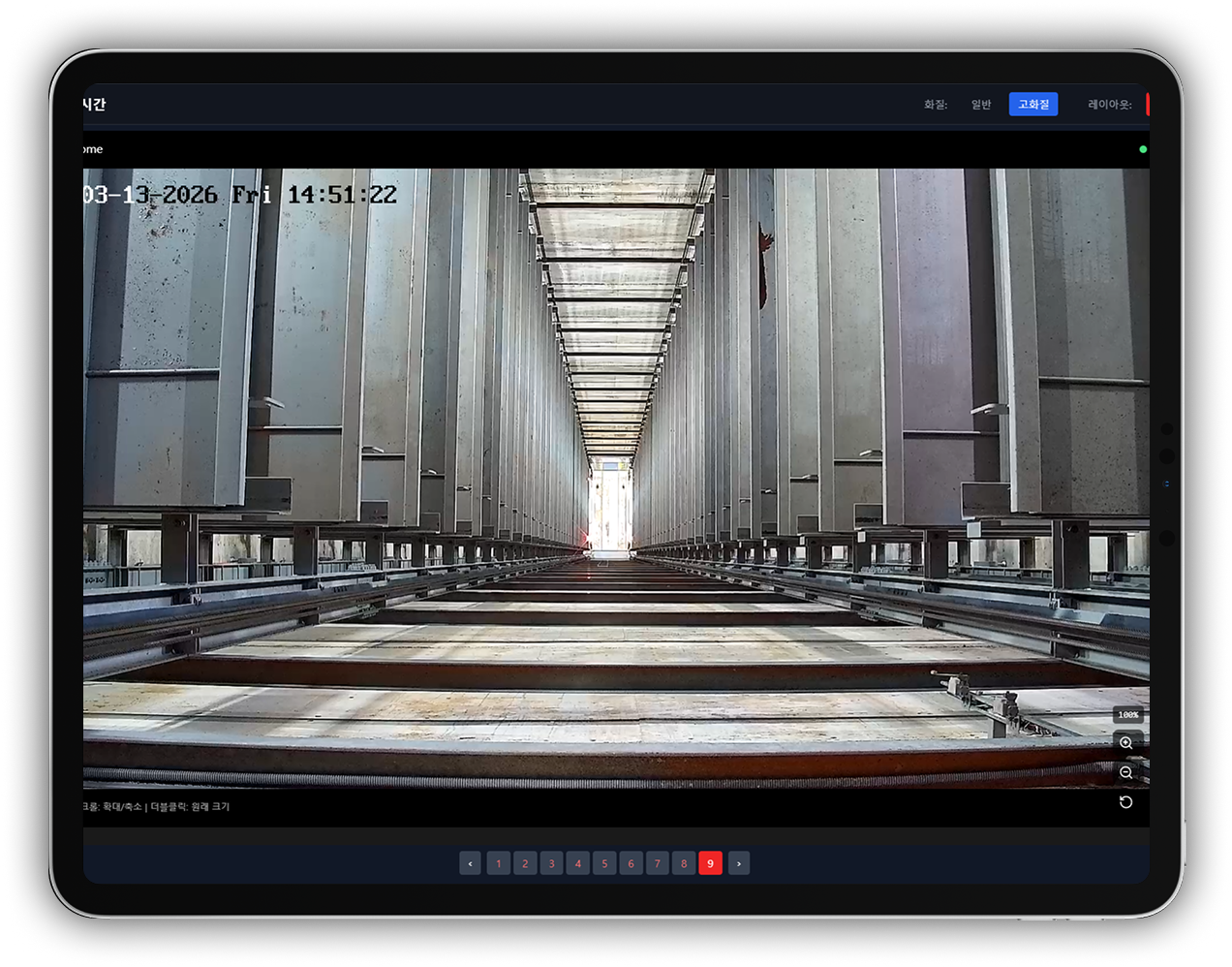
Task: Select page 5 in the pagination
Action: 604,863
